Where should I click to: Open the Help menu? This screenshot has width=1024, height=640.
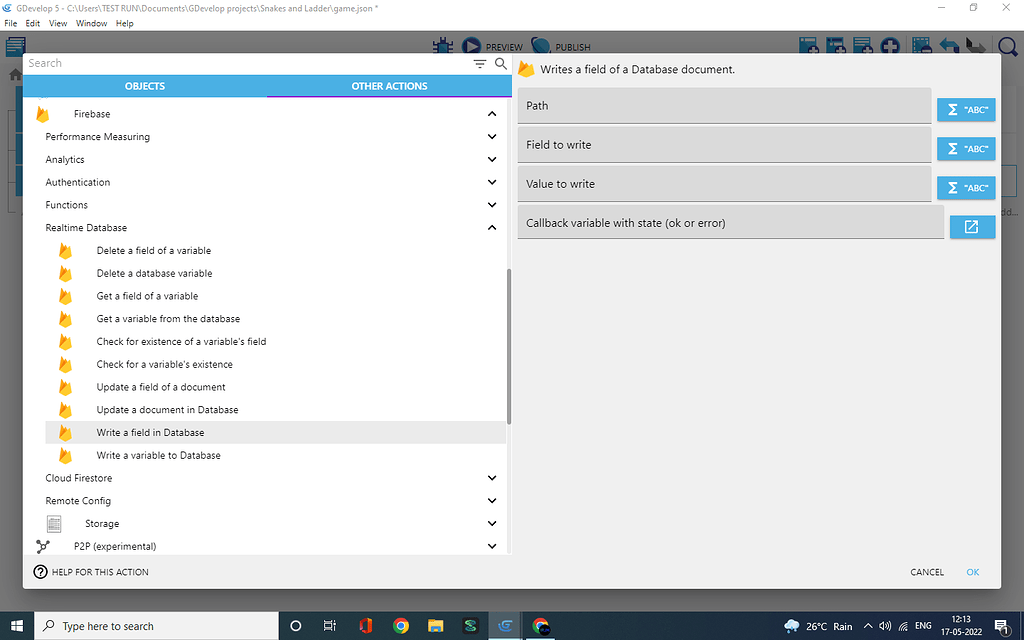124,23
